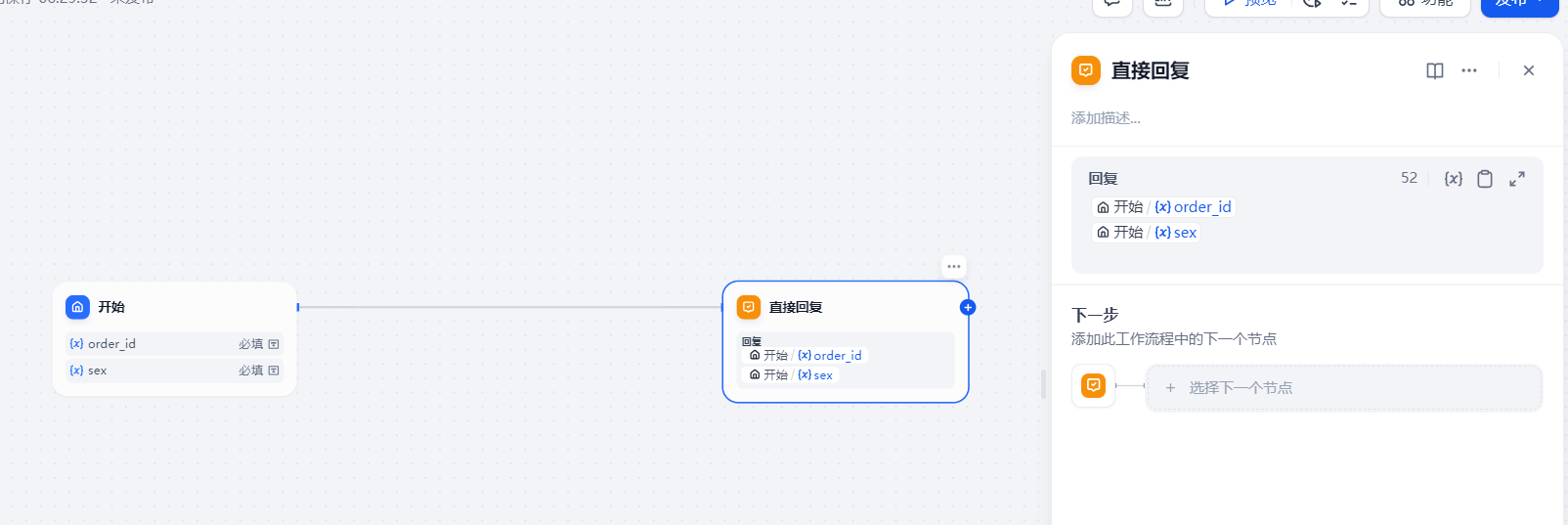The height and width of the screenshot is (525, 1568).
Task: Open the help docs book icon
Action: (1434, 70)
